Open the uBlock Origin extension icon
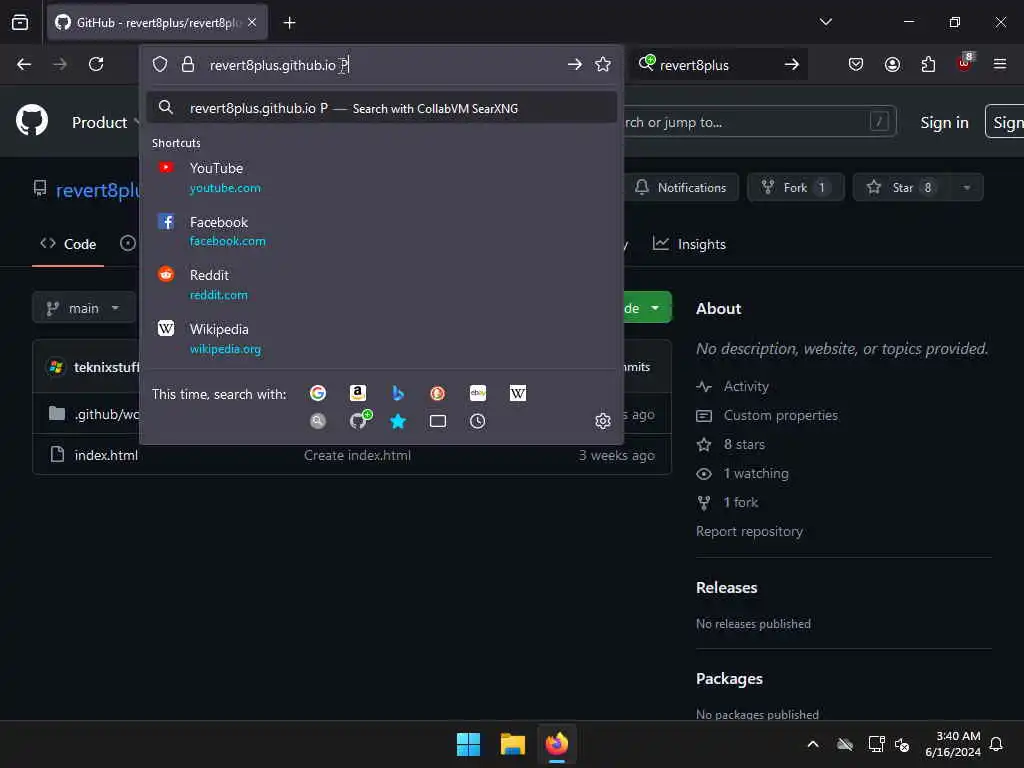 (965, 63)
